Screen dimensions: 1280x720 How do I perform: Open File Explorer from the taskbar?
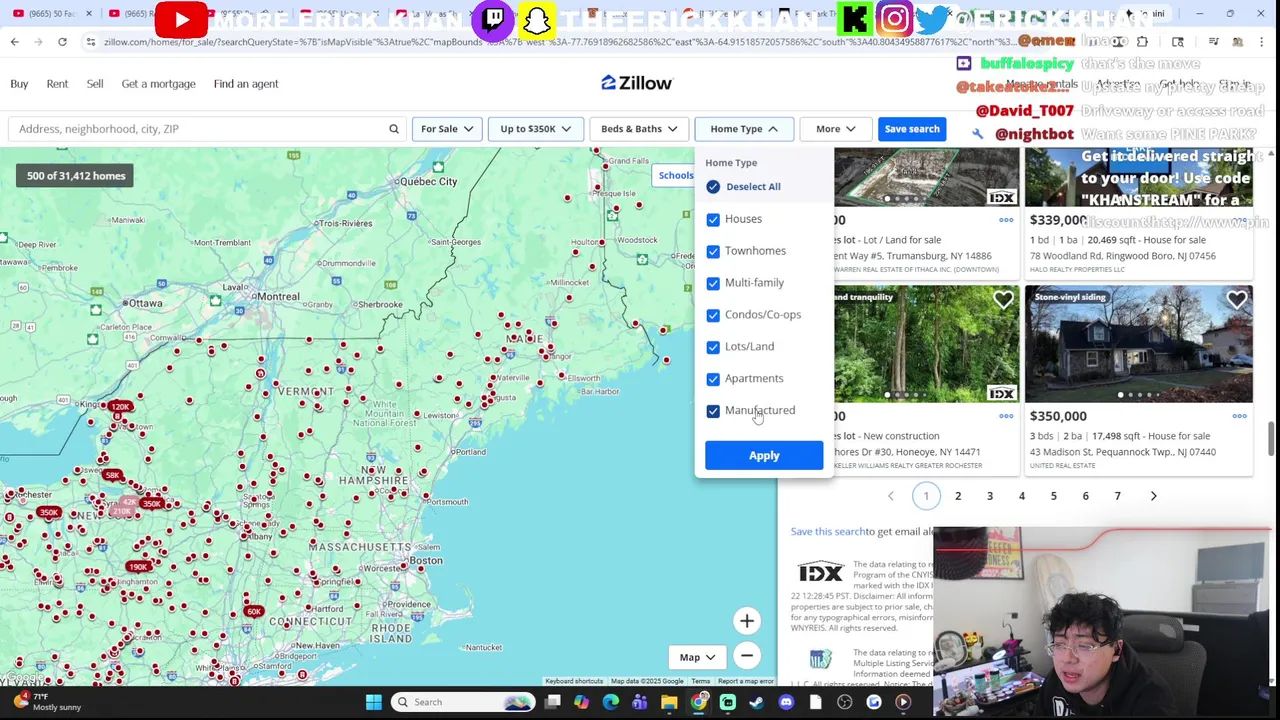669,702
